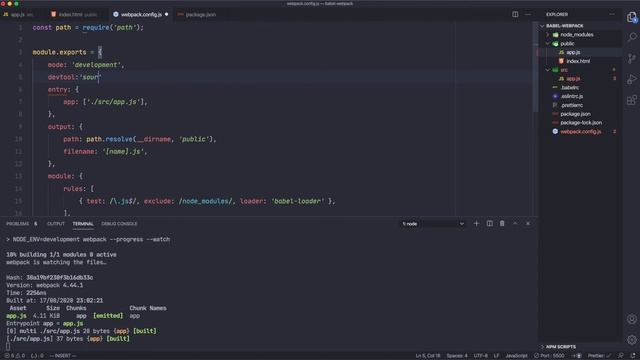Click Ln 5, Col cursor position indicator
The image size is (640, 360).
[x=428, y=356]
